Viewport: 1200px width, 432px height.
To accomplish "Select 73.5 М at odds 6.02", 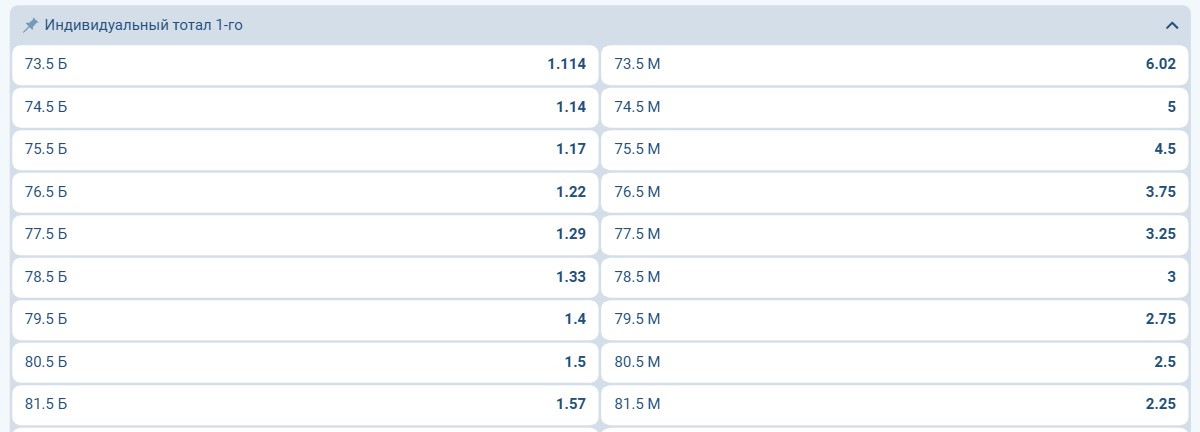I will coord(894,64).
